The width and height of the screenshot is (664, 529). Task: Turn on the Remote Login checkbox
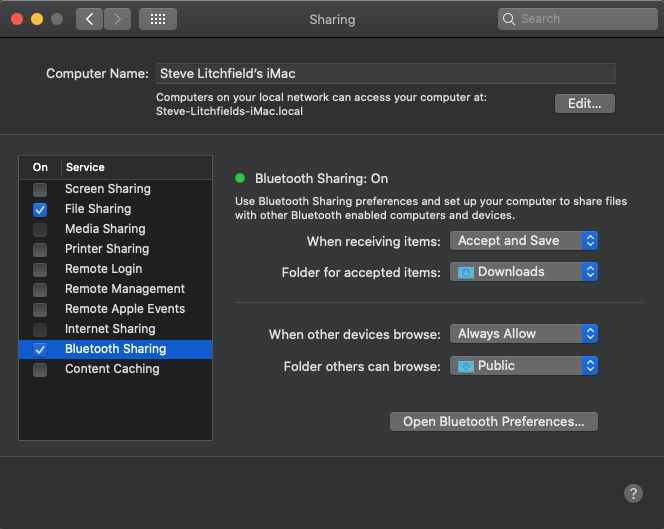40,269
